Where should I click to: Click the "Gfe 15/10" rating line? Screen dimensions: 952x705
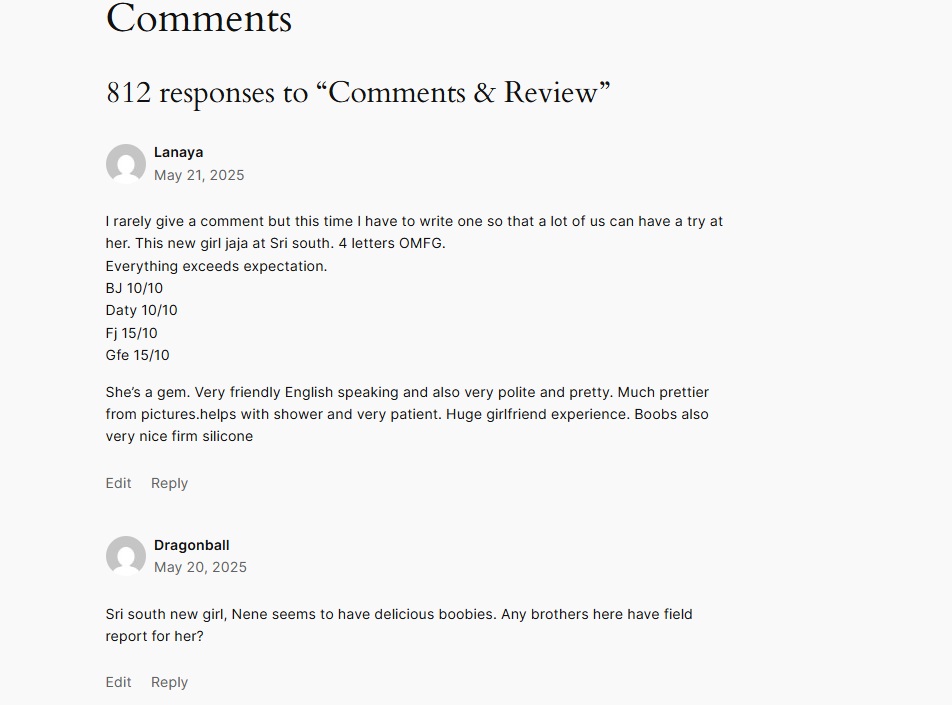pos(137,355)
